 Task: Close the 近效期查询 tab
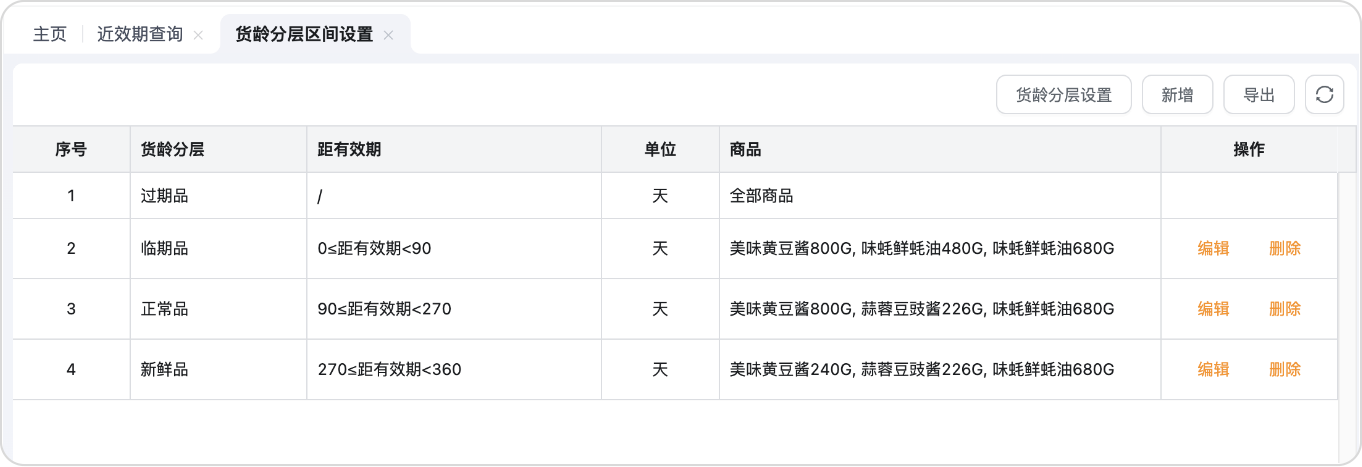[198, 35]
